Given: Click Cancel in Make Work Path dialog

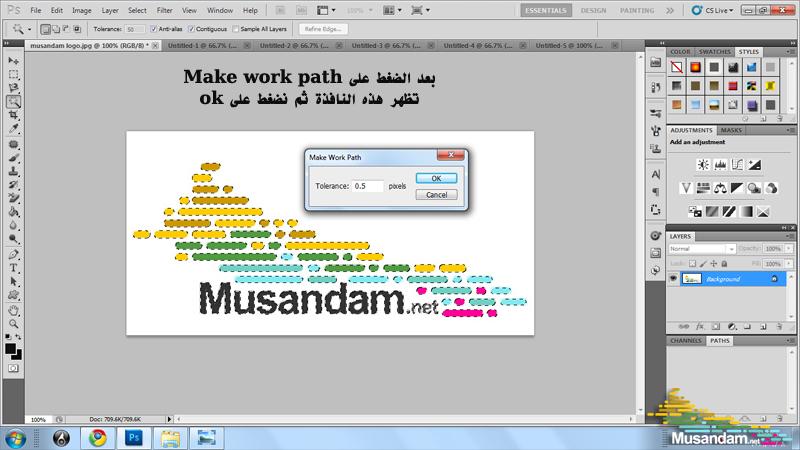Looking at the screenshot, I should point(436,194).
